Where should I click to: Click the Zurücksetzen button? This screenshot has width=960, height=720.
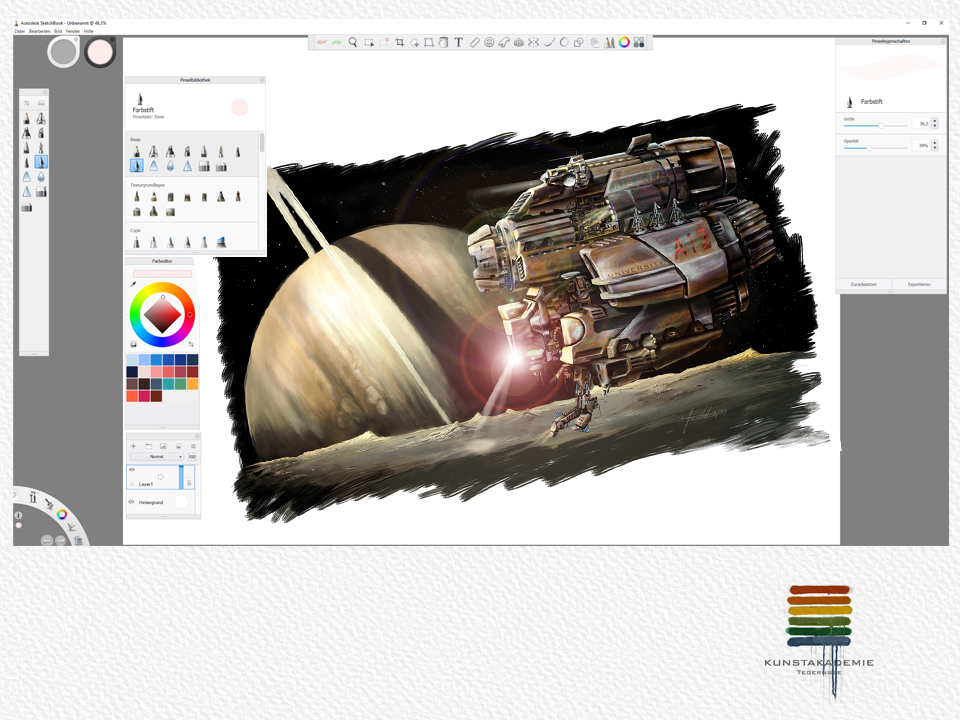(x=863, y=284)
